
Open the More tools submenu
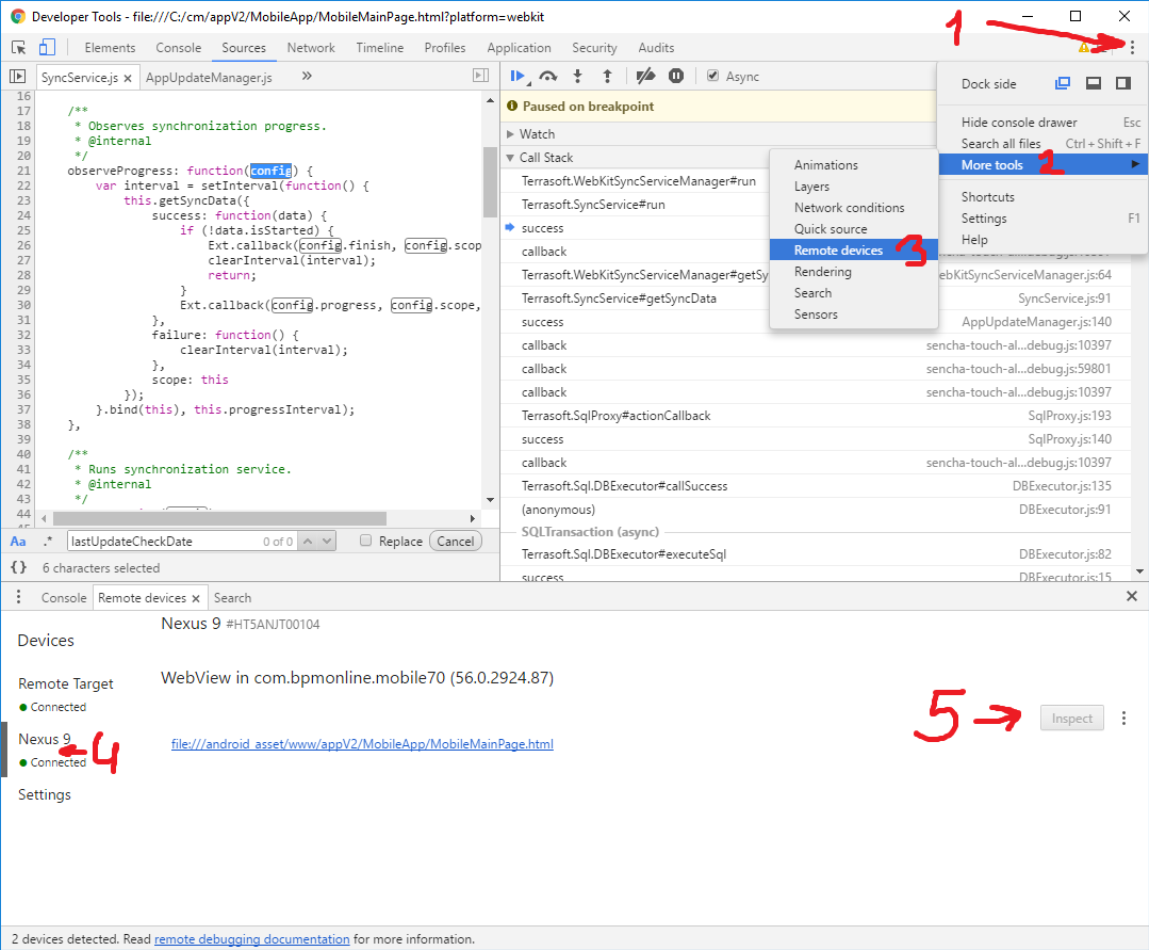click(1043, 165)
